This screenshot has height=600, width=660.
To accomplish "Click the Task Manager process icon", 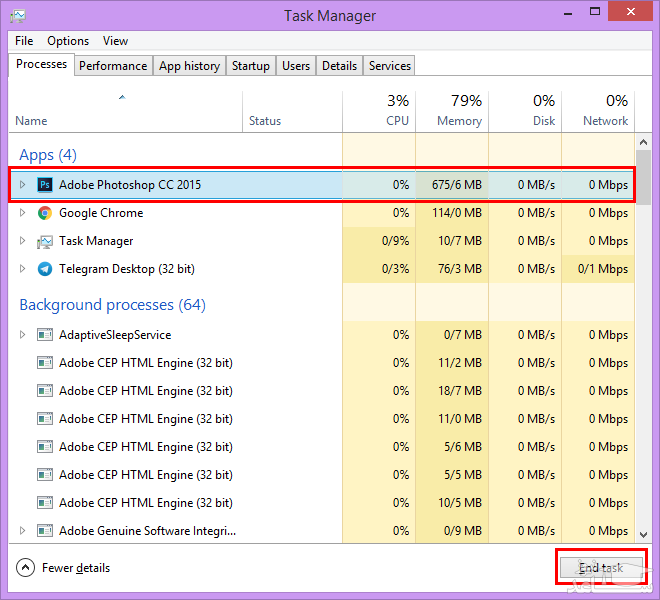I will (45, 241).
